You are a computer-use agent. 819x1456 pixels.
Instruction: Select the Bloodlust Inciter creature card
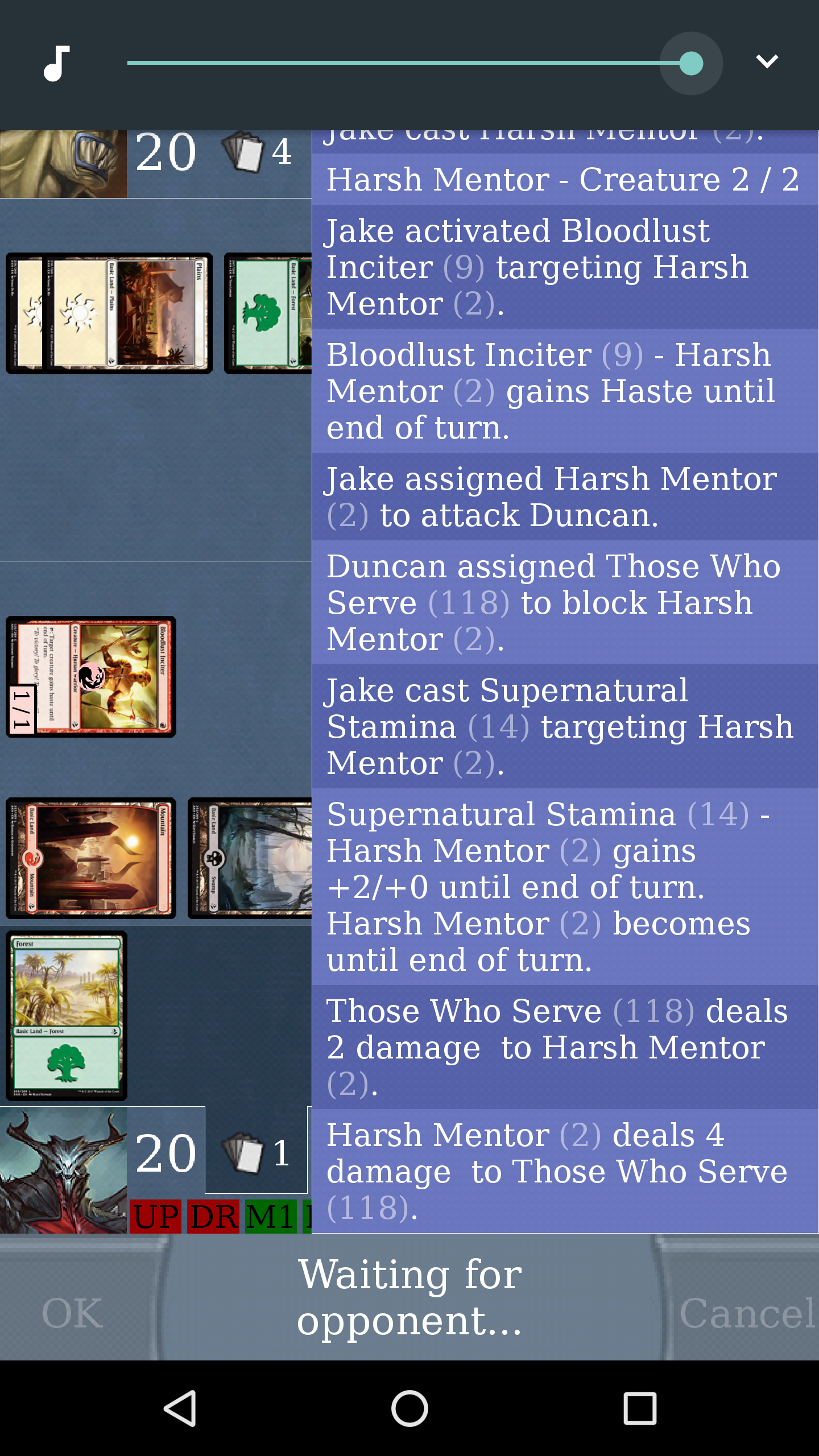pyautogui.click(x=91, y=677)
